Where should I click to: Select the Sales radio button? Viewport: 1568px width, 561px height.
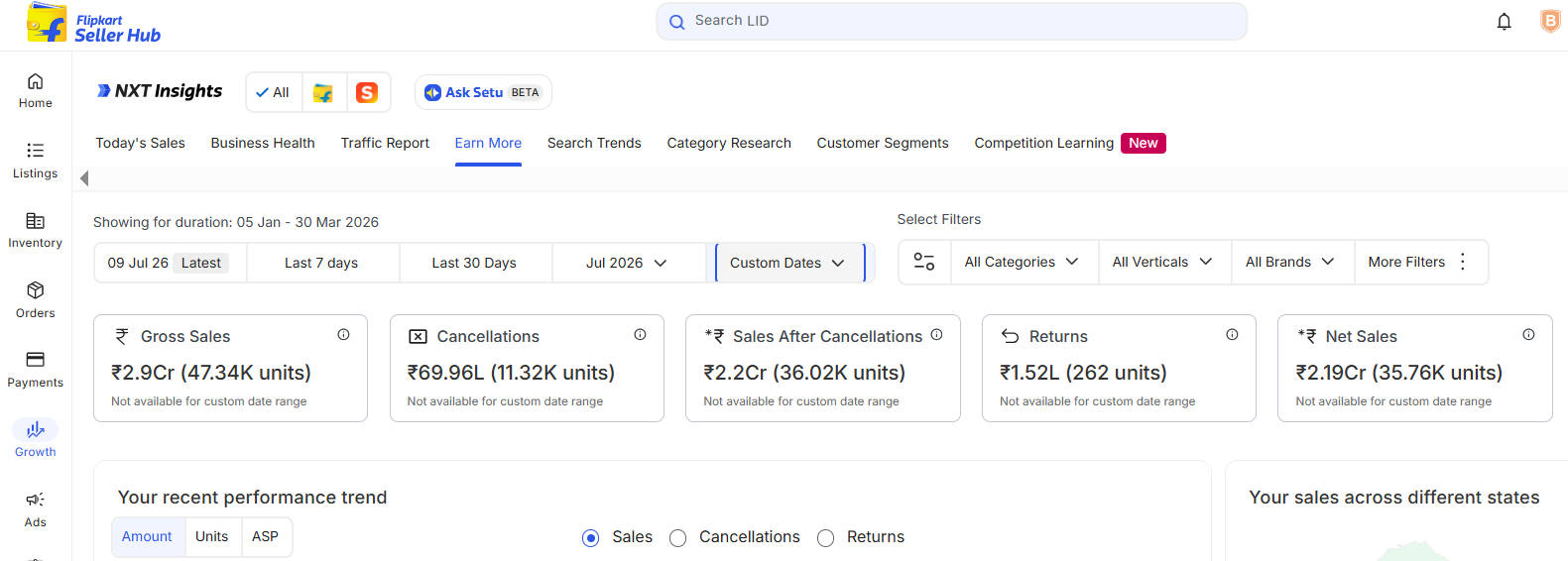pos(591,538)
